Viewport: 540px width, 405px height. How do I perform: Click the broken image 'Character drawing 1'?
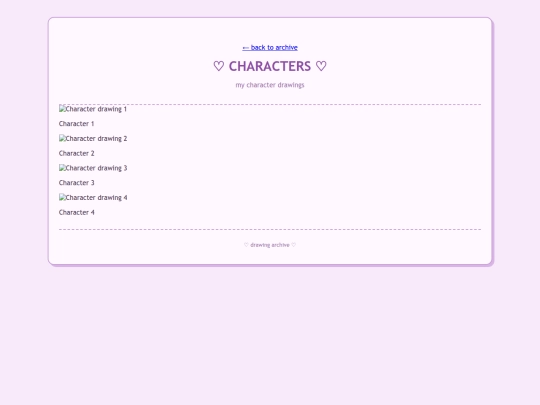[93, 109]
